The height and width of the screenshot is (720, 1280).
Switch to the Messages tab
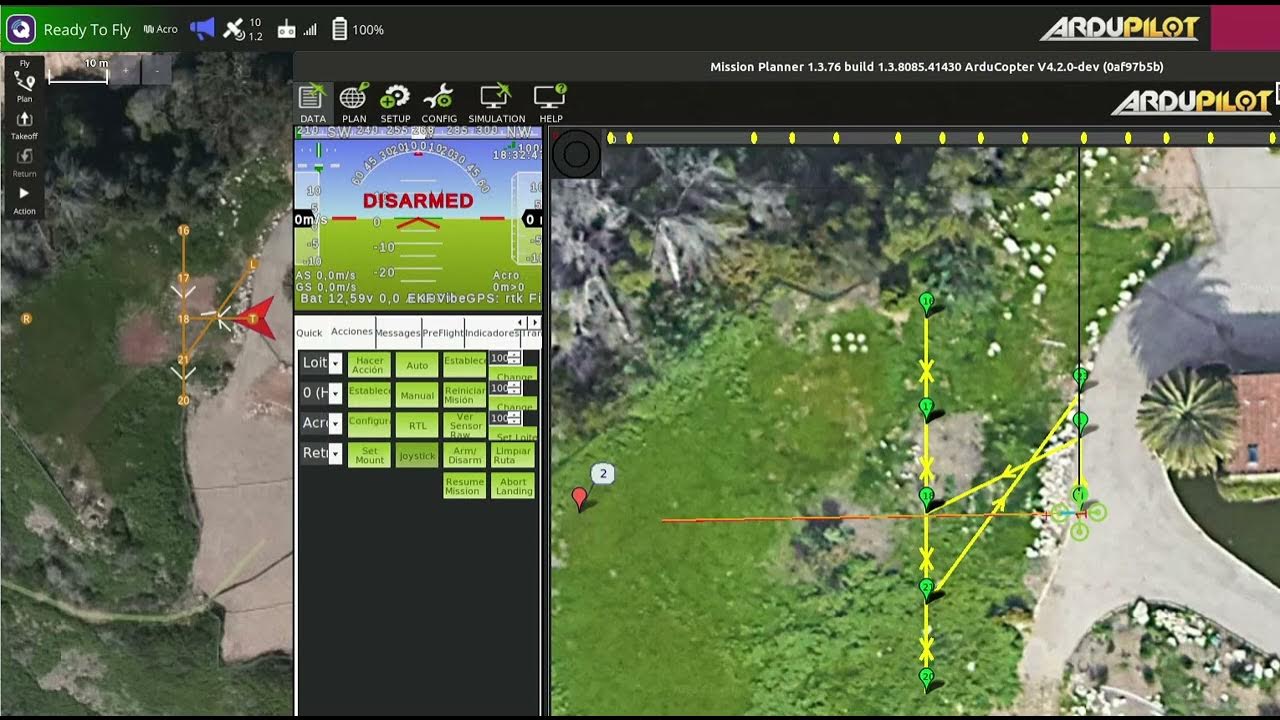tap(398, 333)
